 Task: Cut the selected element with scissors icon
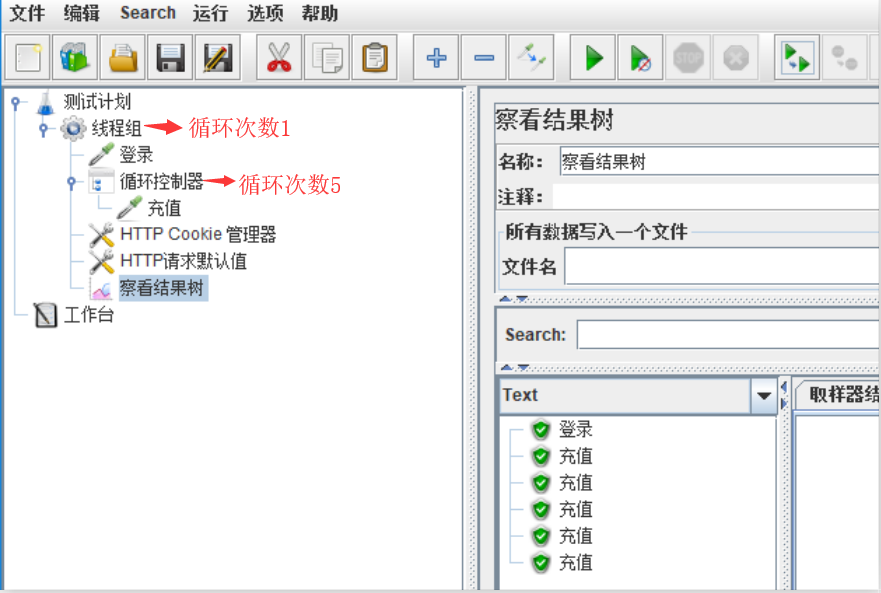[x=278, y=57]
